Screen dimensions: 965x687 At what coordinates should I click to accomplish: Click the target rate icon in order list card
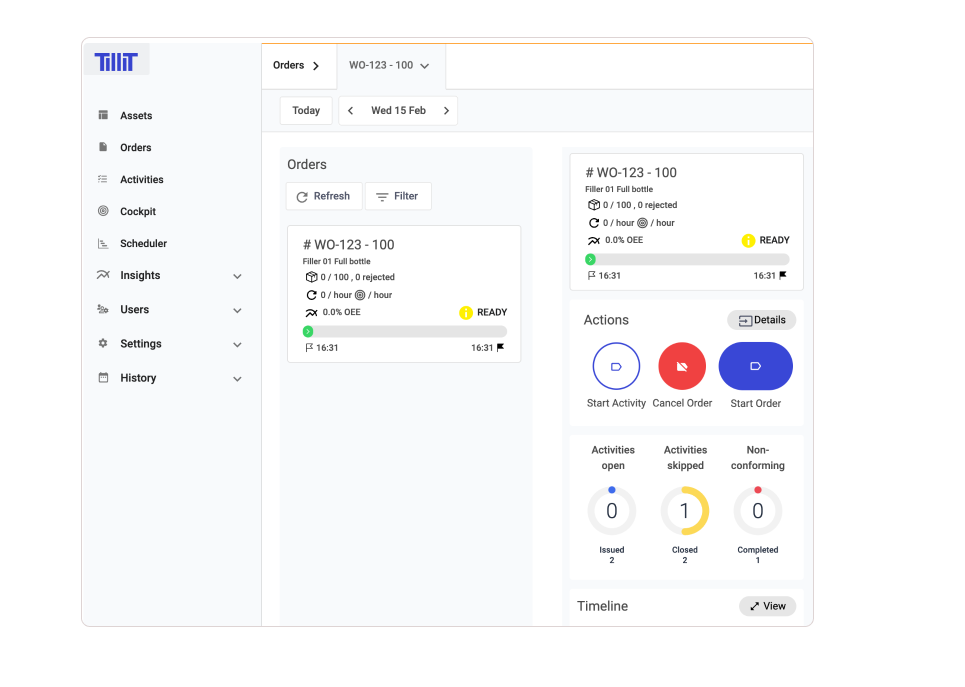point(360,295)
